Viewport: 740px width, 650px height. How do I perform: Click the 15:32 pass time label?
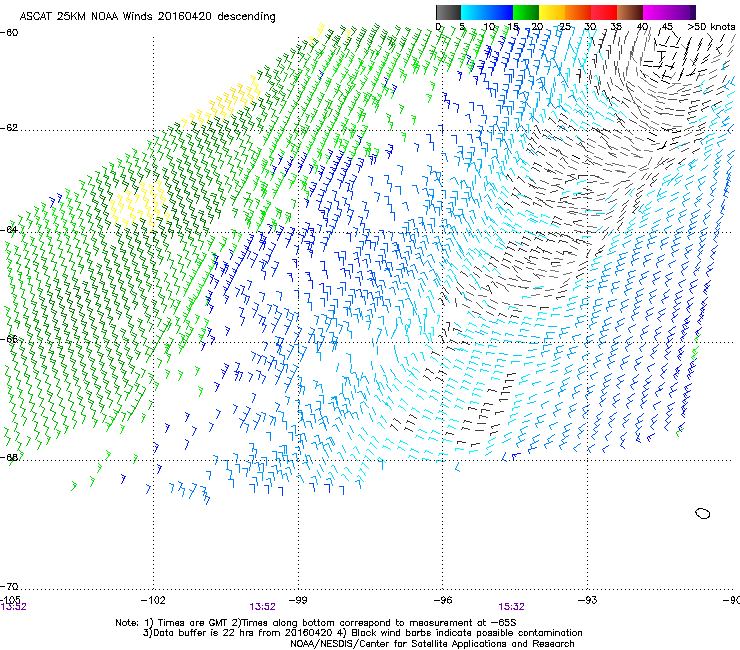512,607
